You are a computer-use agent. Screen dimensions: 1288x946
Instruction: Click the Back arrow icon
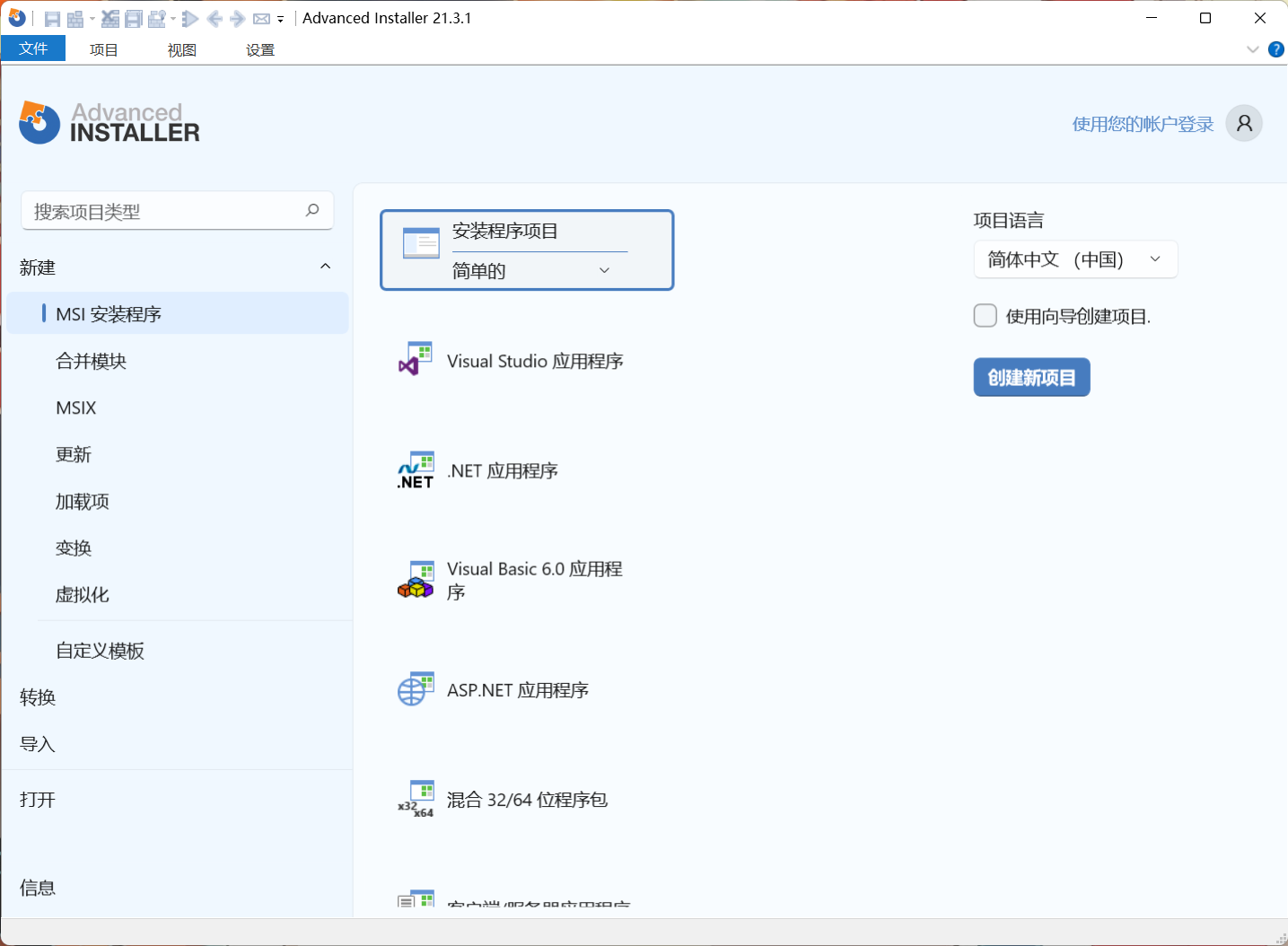215,19
